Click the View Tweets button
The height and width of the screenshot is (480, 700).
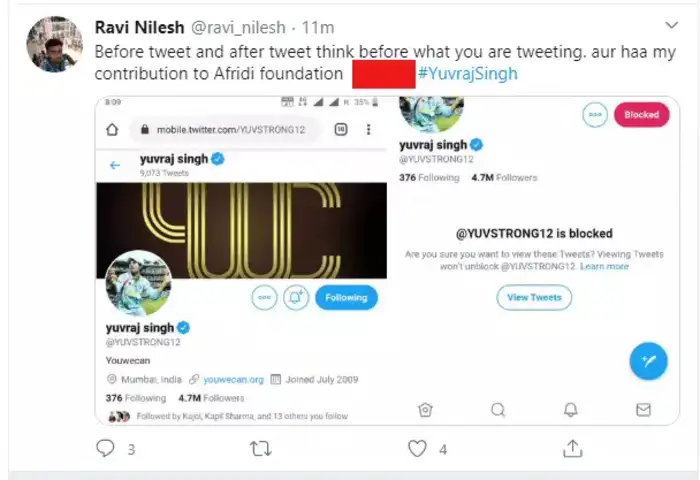pos(534,297)
